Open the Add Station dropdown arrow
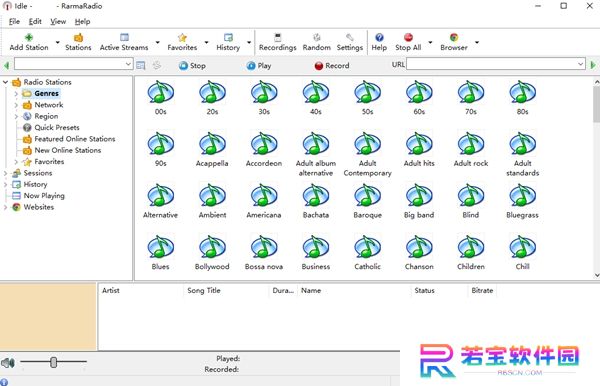Viewport: 600px width, 386px height. click(57, 42)
